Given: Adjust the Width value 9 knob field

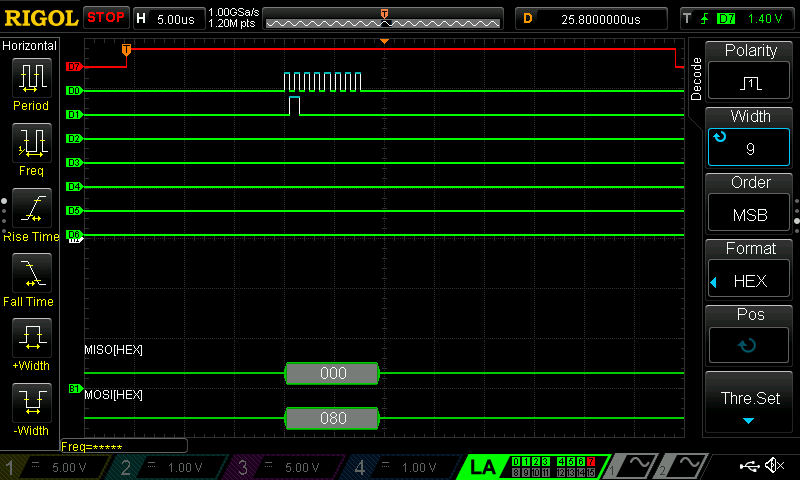Looking at the screenshot, I should pos(749,138).
